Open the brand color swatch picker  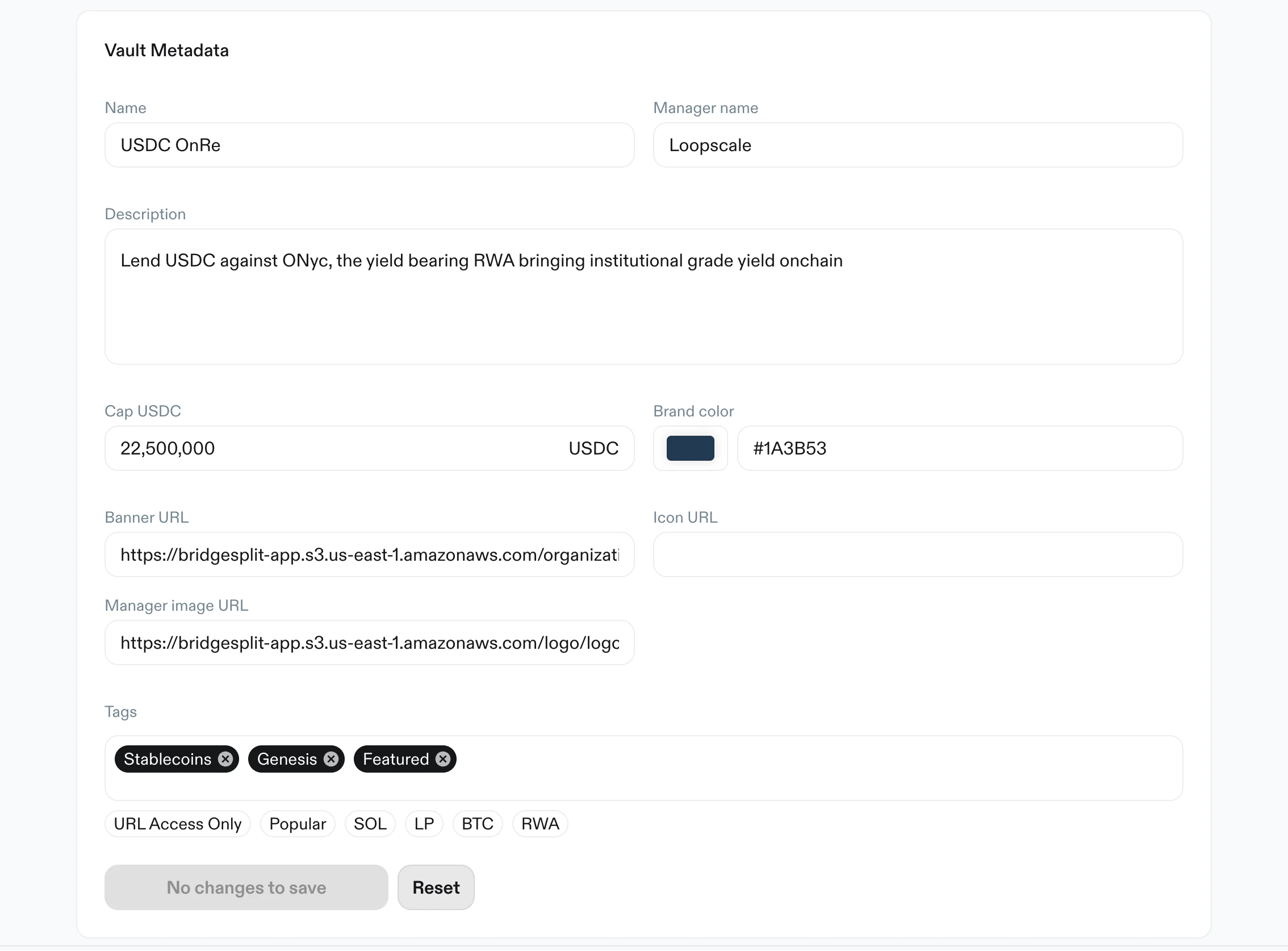pos(690,448)
